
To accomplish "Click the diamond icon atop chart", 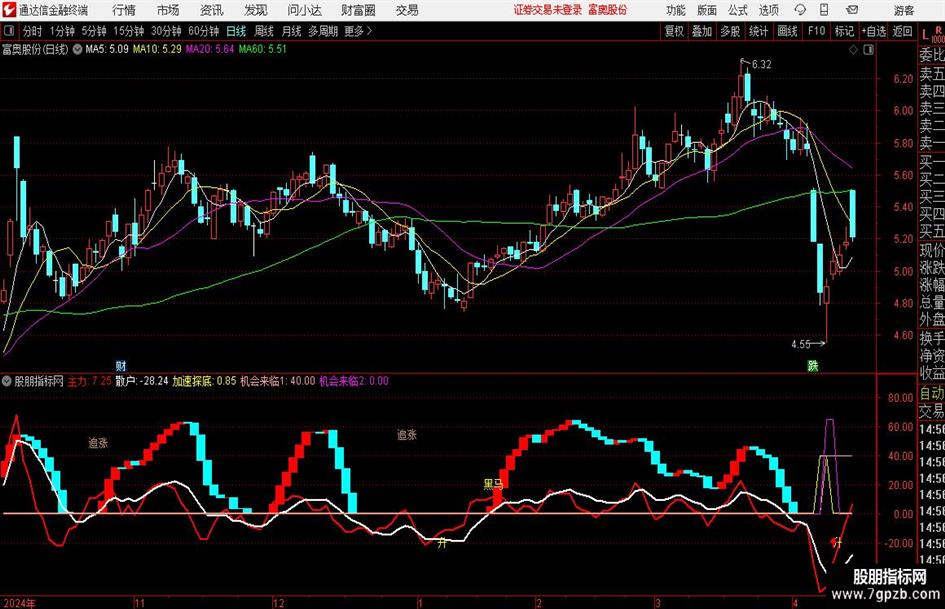I will [x=853, y=50].
